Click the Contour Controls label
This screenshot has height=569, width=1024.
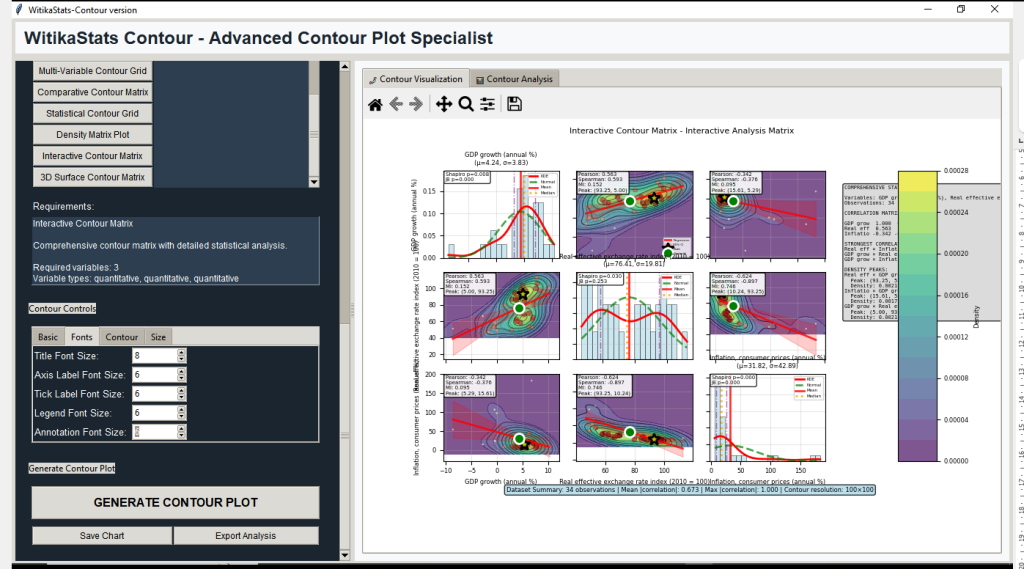pyautogui.click(x=62, y=308)
